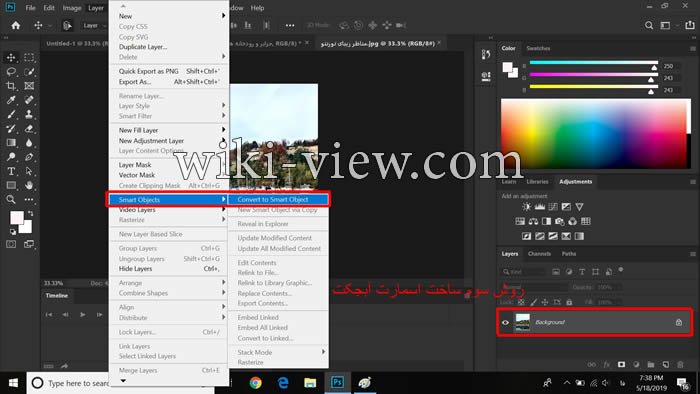Click the magenta color slider
The image size is (700, 394).
594,75
